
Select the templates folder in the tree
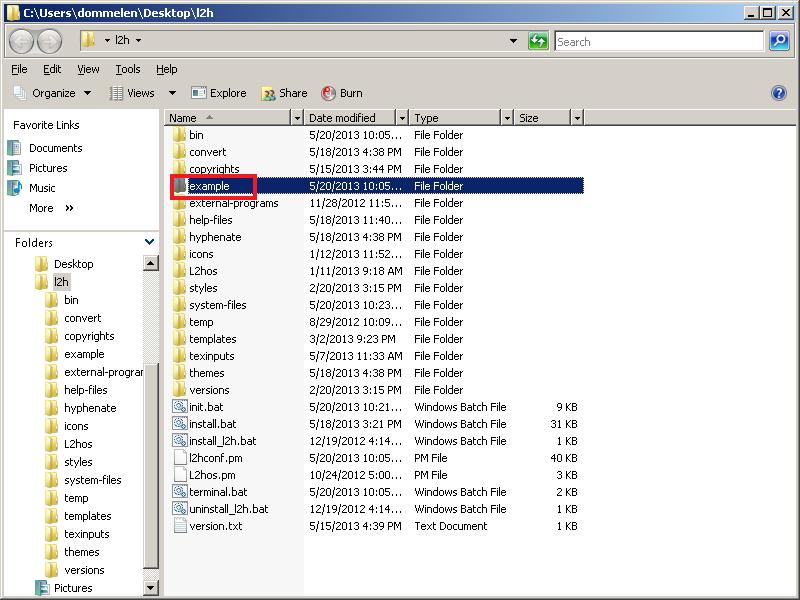coord(87,516)
